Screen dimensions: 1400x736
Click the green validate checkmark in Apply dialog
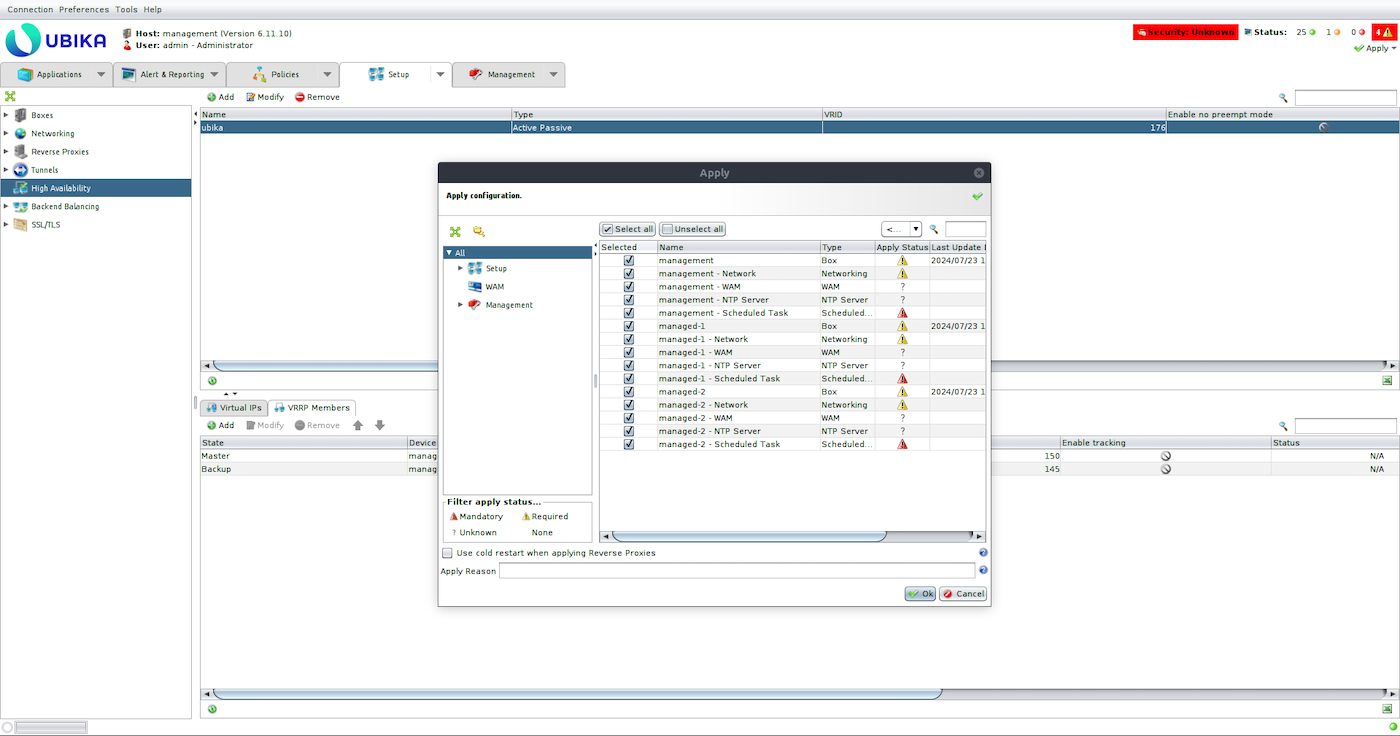tap(977, 196)
